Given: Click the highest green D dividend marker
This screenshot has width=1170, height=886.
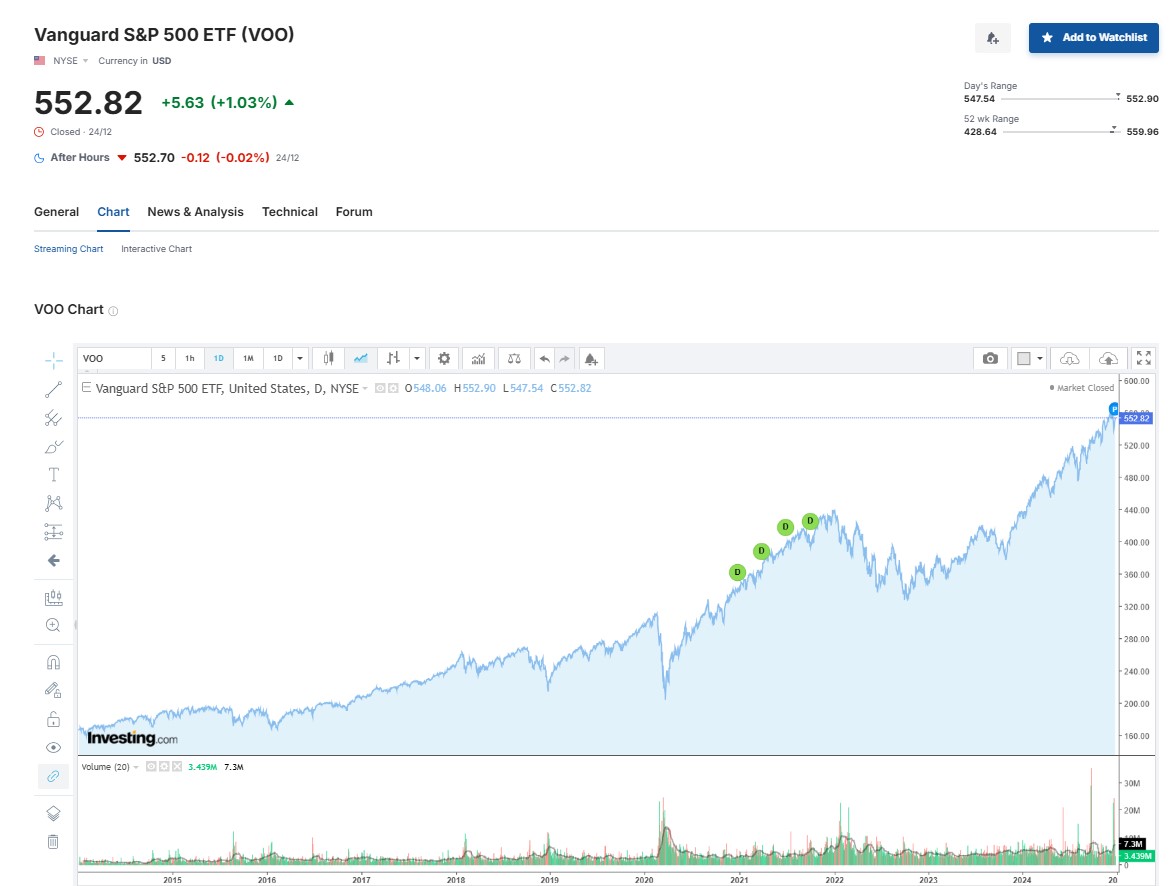Looking at the screenshot, I should (x=810, y=521).
